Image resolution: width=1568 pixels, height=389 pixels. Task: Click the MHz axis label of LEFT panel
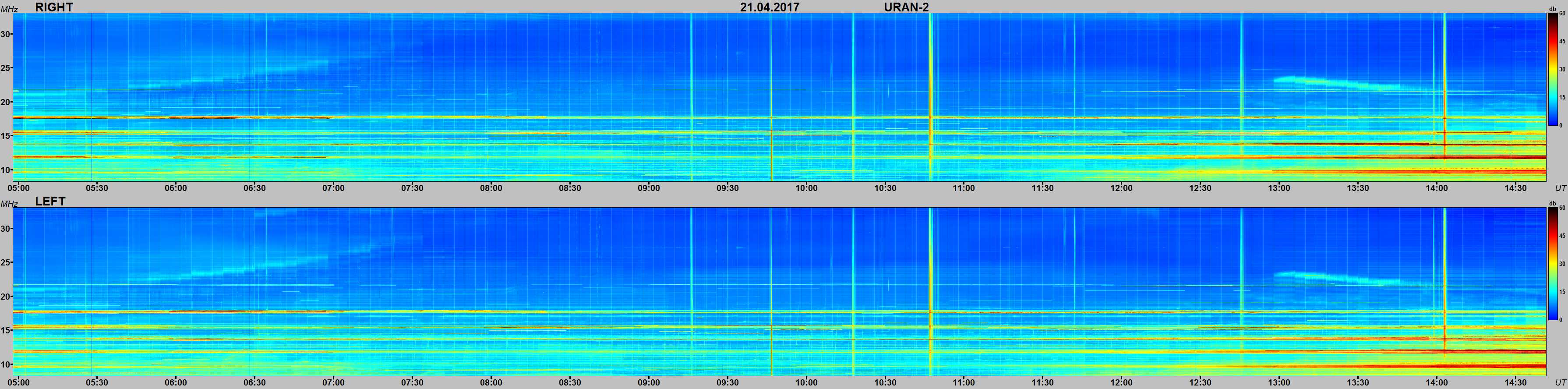pyautogui.click(x=8, y=203)
